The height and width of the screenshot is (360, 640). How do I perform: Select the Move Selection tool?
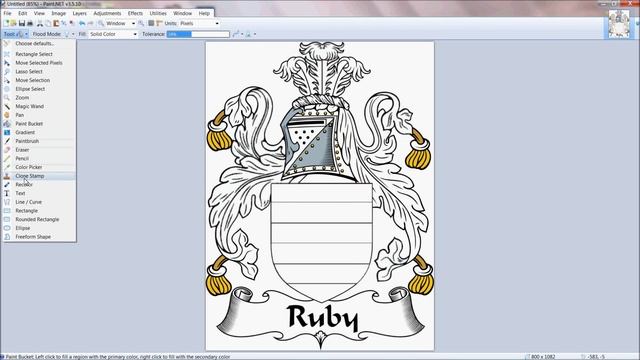[x=39, y=80]
